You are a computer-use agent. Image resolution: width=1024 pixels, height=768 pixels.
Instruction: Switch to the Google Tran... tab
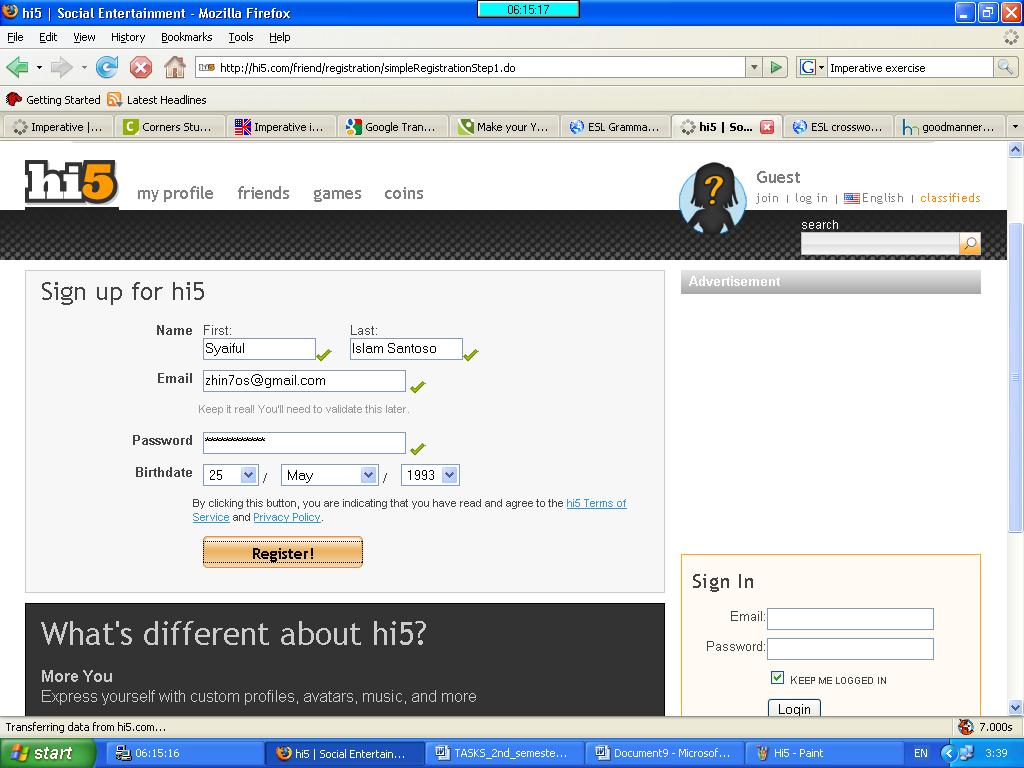coord(392,127)
